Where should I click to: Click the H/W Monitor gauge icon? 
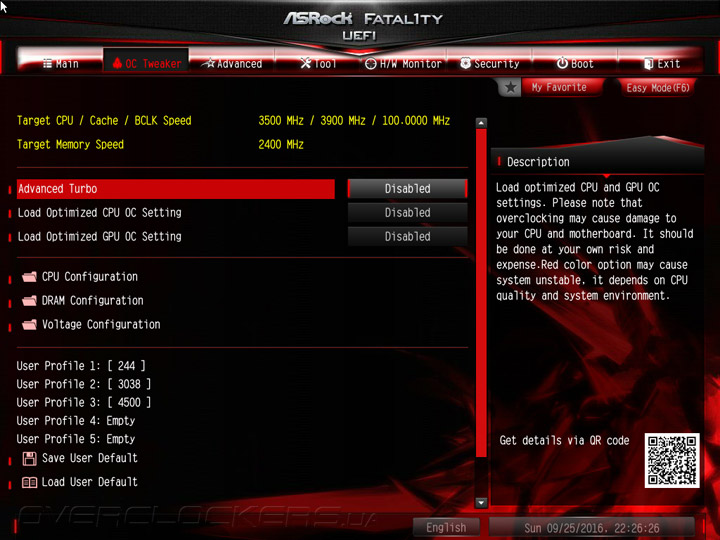click(x=371, y=64)
